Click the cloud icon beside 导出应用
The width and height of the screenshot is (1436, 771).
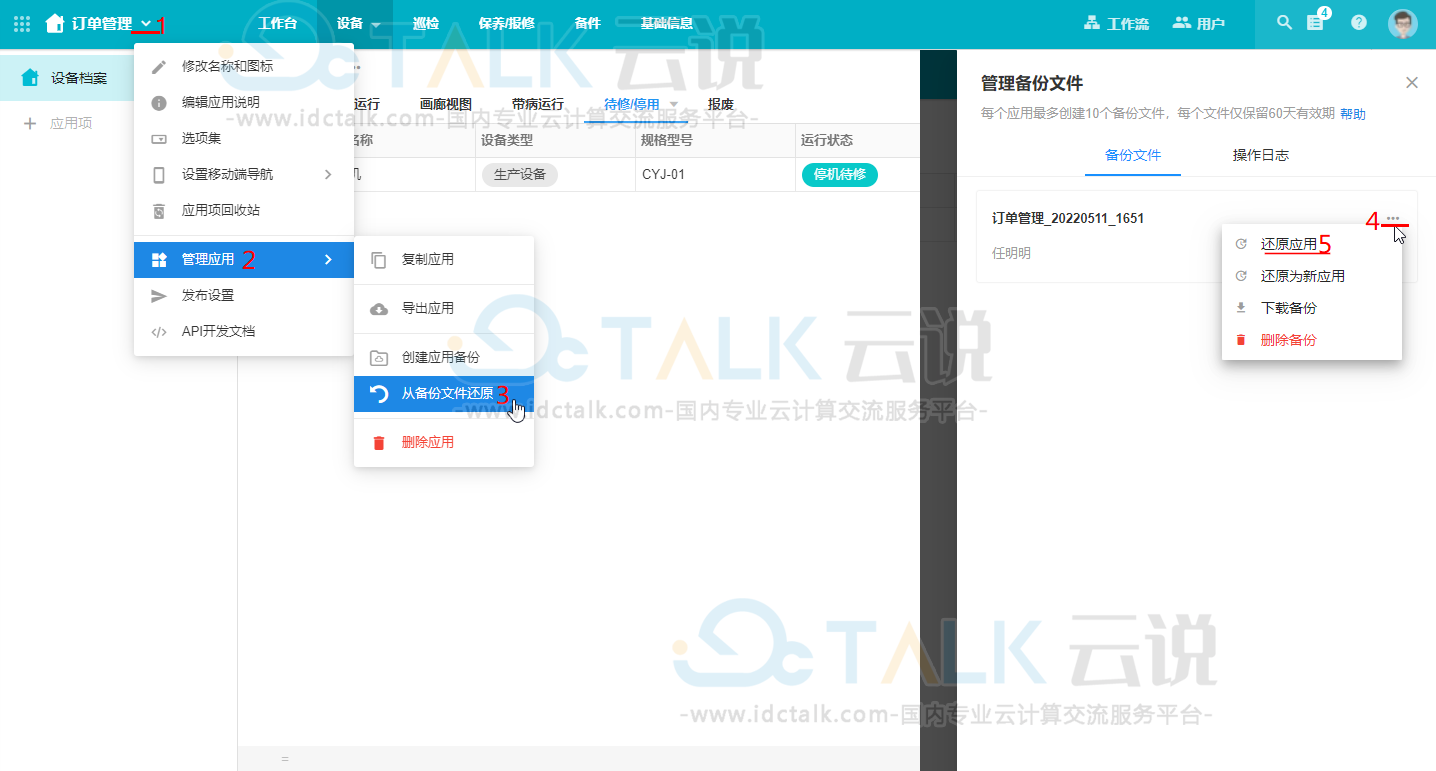point(379,309)
